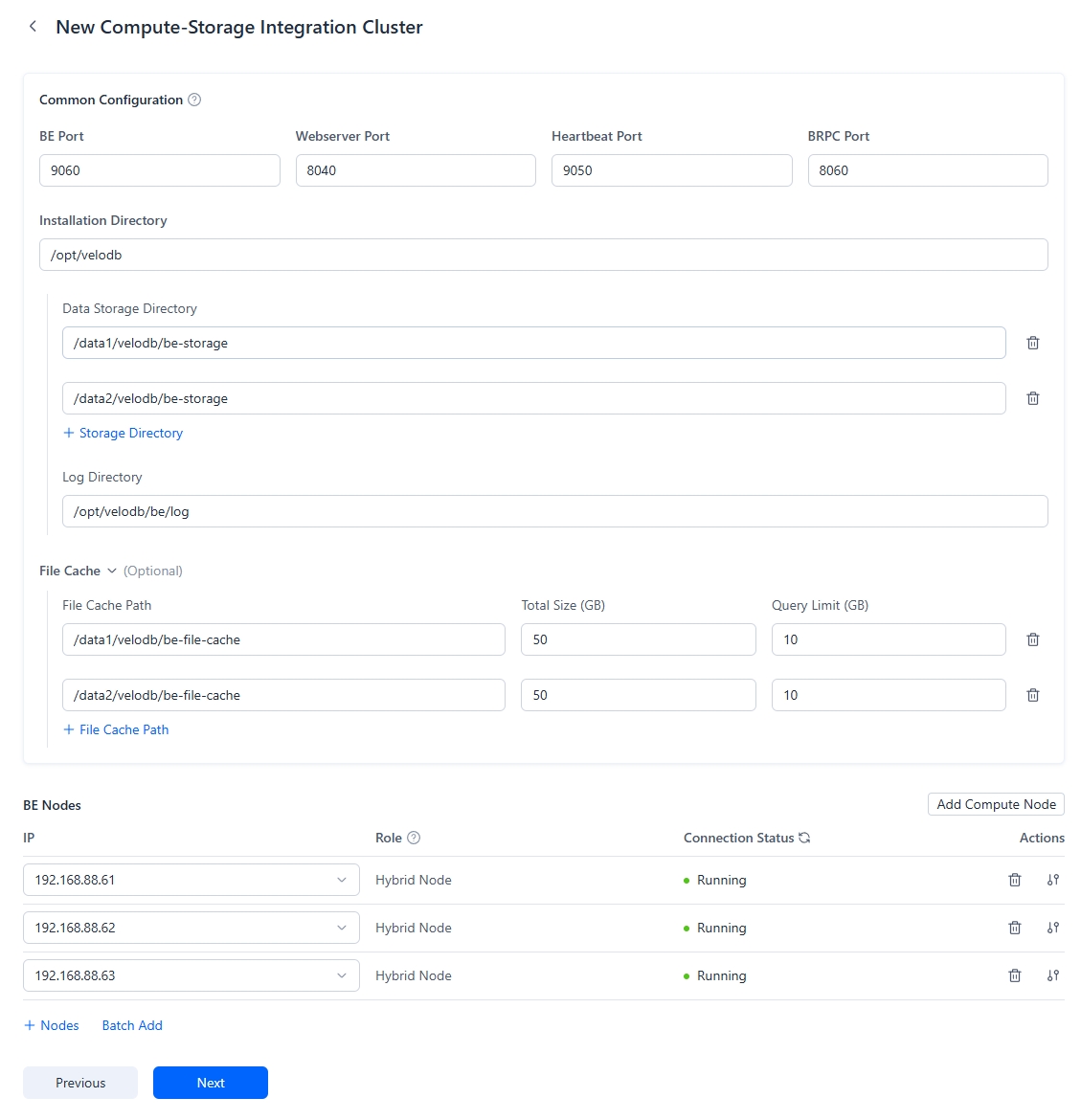Collapse the File Cache section
Screen dimensions: 1081x1120
111,571
